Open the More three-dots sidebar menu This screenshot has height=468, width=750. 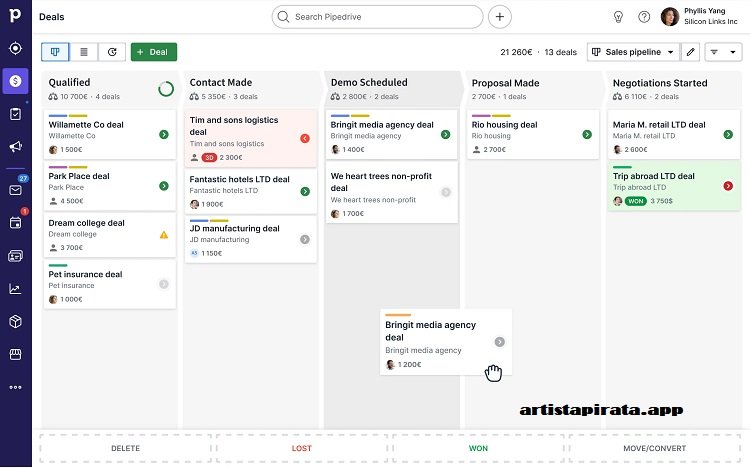[15, 387]
